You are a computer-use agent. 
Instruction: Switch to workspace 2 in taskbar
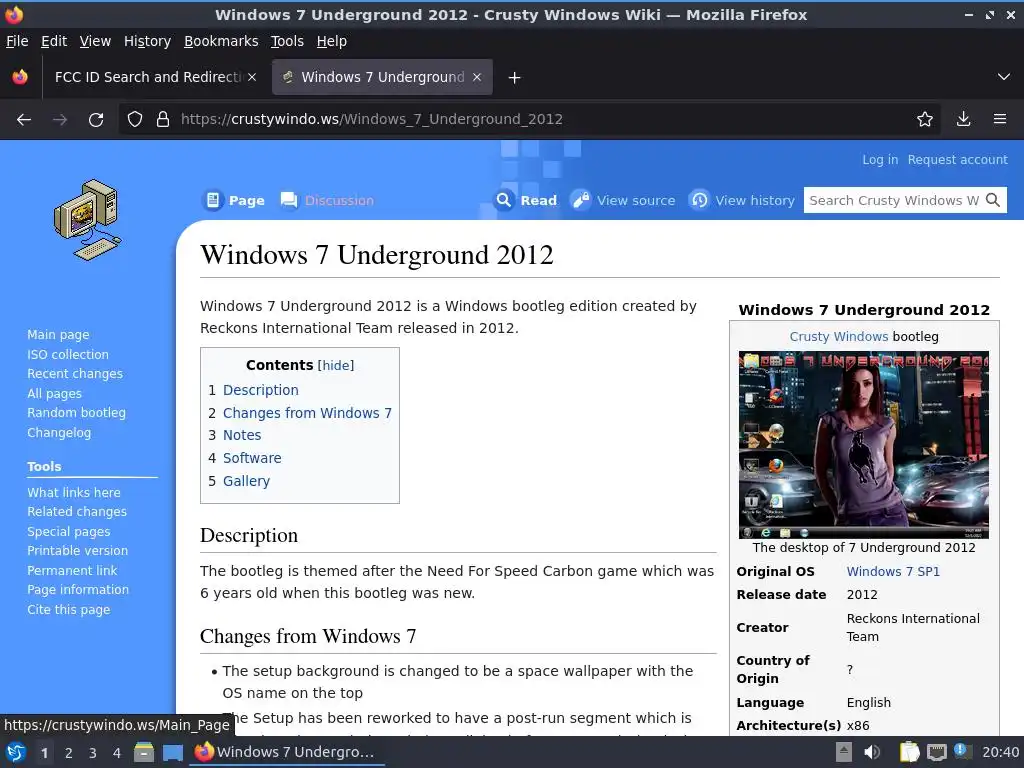(x=69, y=753)
